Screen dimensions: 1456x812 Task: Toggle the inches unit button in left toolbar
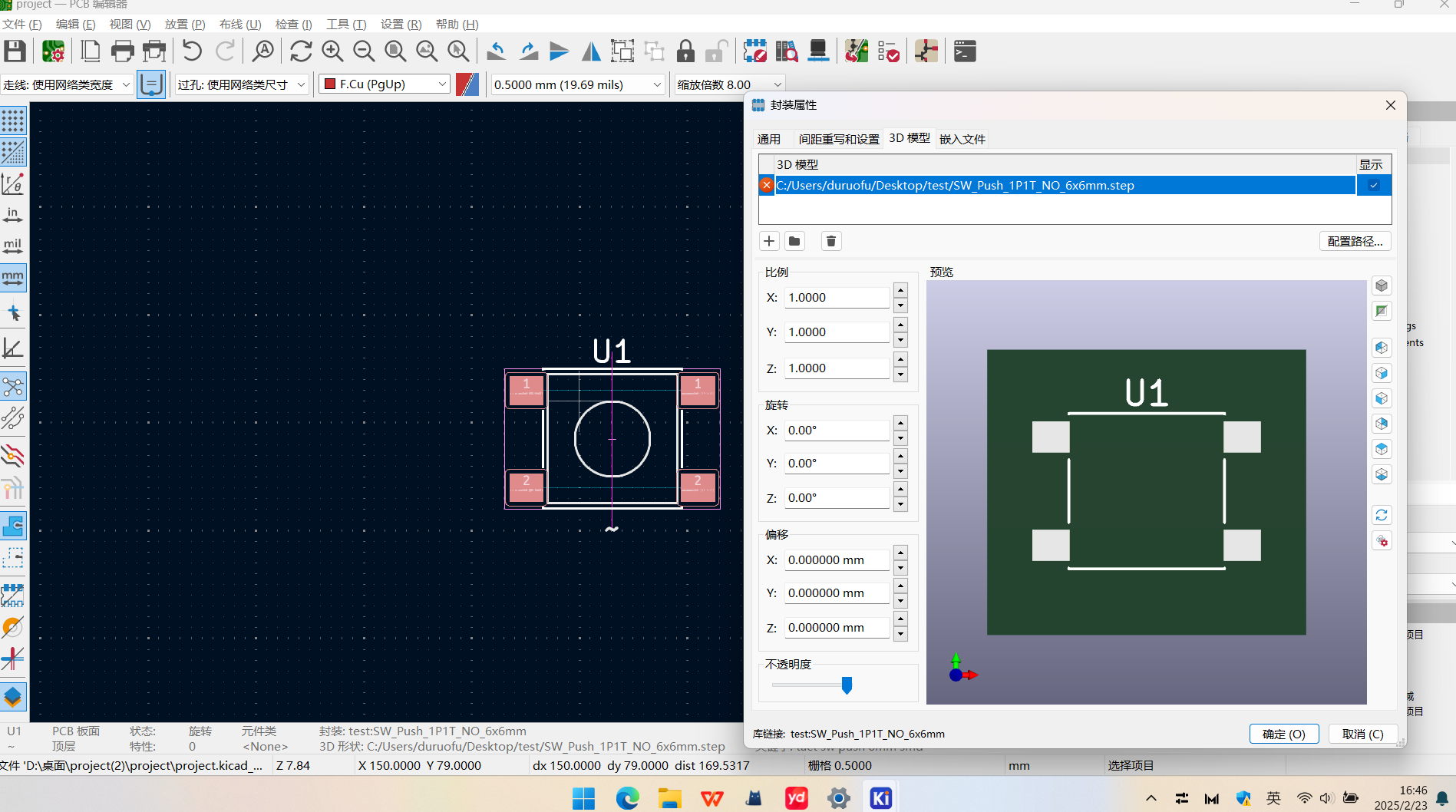(13, 214)
